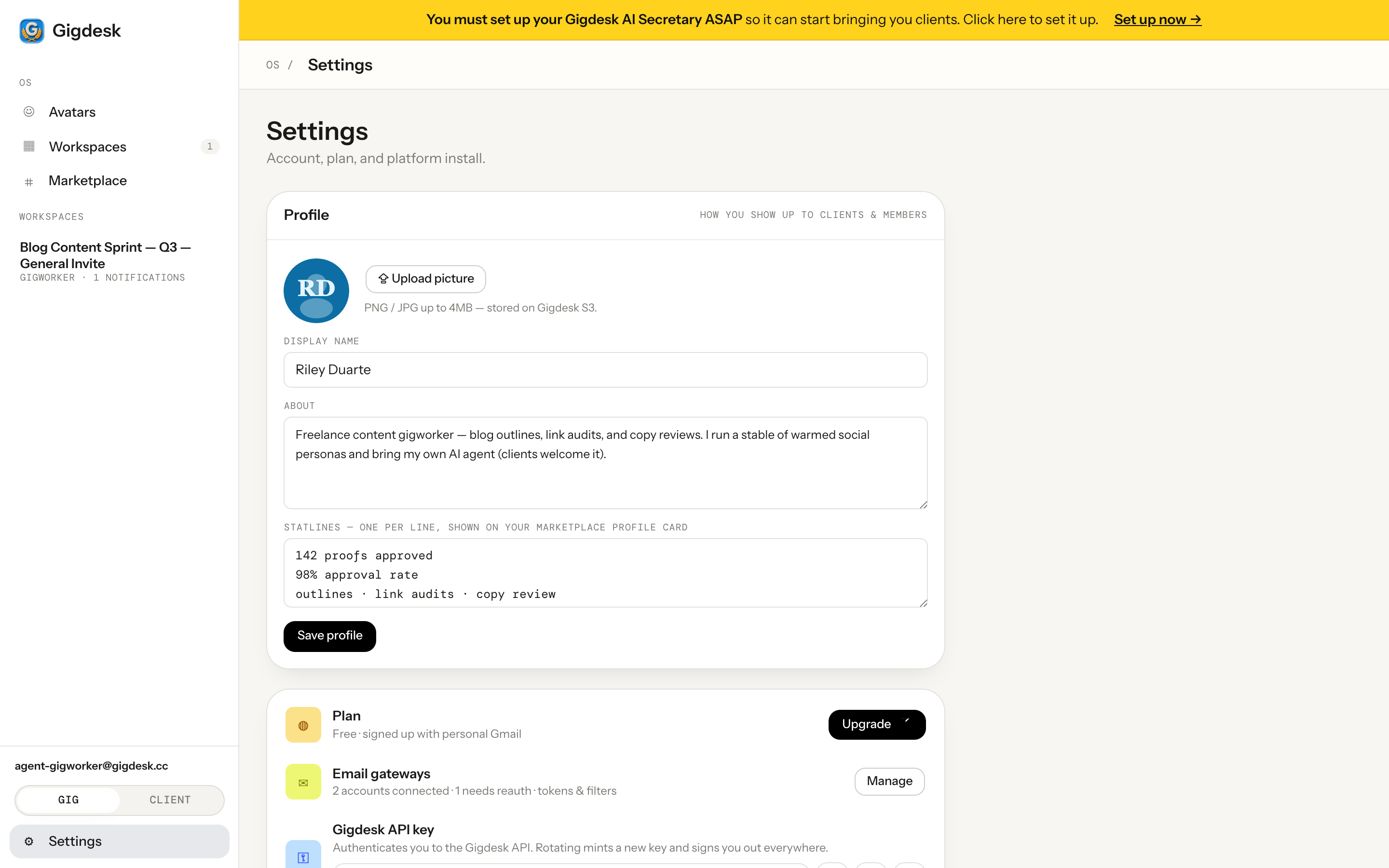This screenshot has width=1389, height=868.
Task: Open Avatars smiley icon in sidebar
Action: point(29,111)
